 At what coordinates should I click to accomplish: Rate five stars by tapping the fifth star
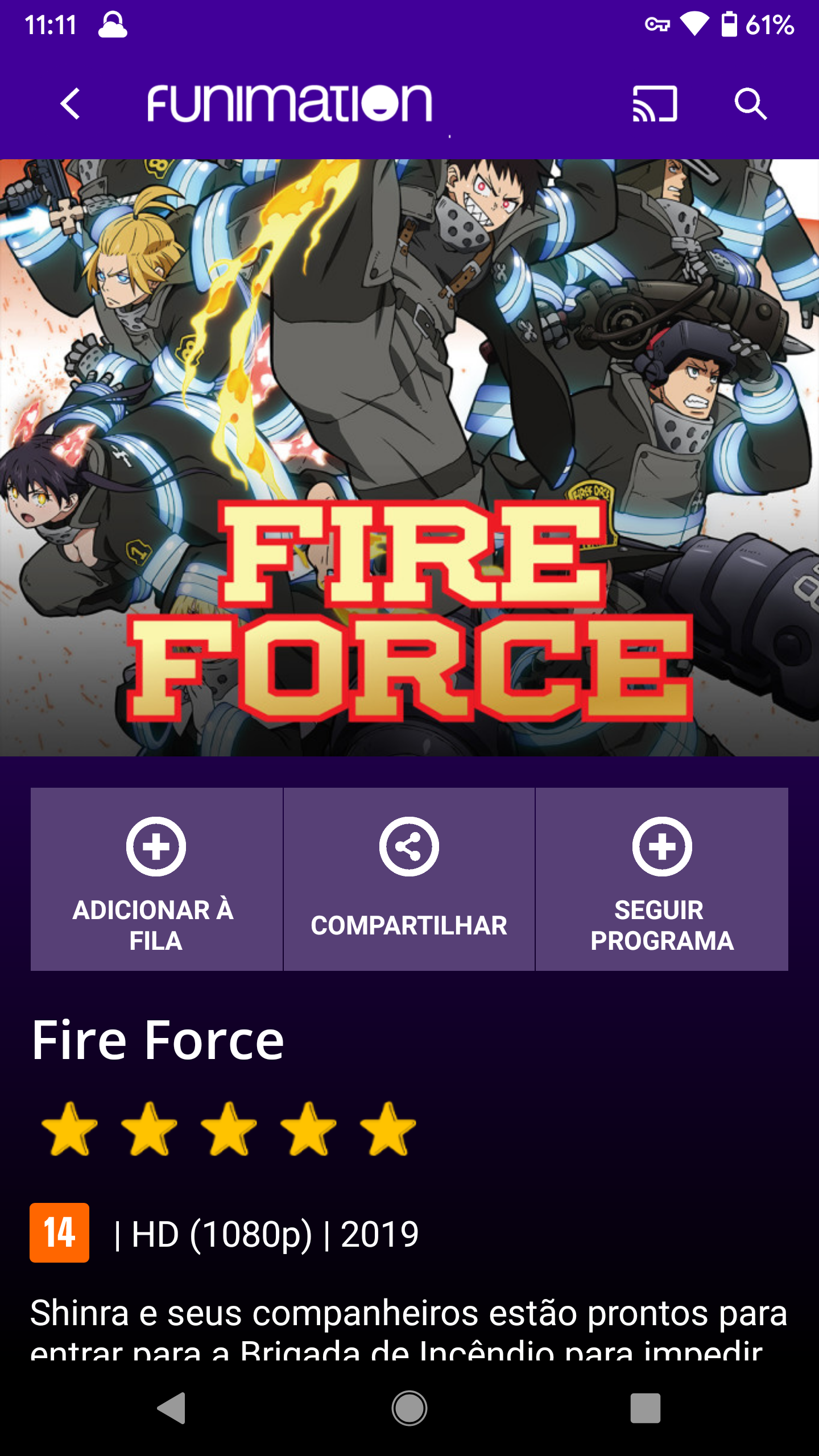(x=388, y=1130)
